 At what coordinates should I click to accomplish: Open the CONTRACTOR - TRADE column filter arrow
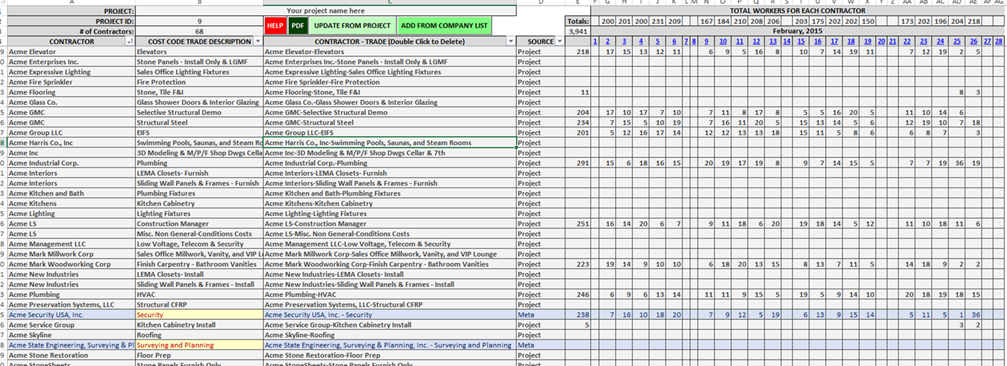[511, 42]
